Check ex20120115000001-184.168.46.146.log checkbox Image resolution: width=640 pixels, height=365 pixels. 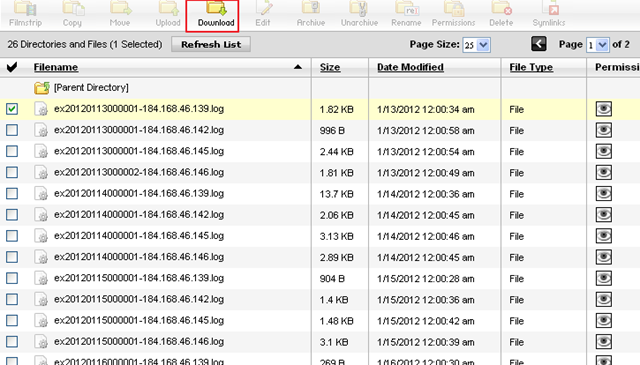click(x=12, y=342)
